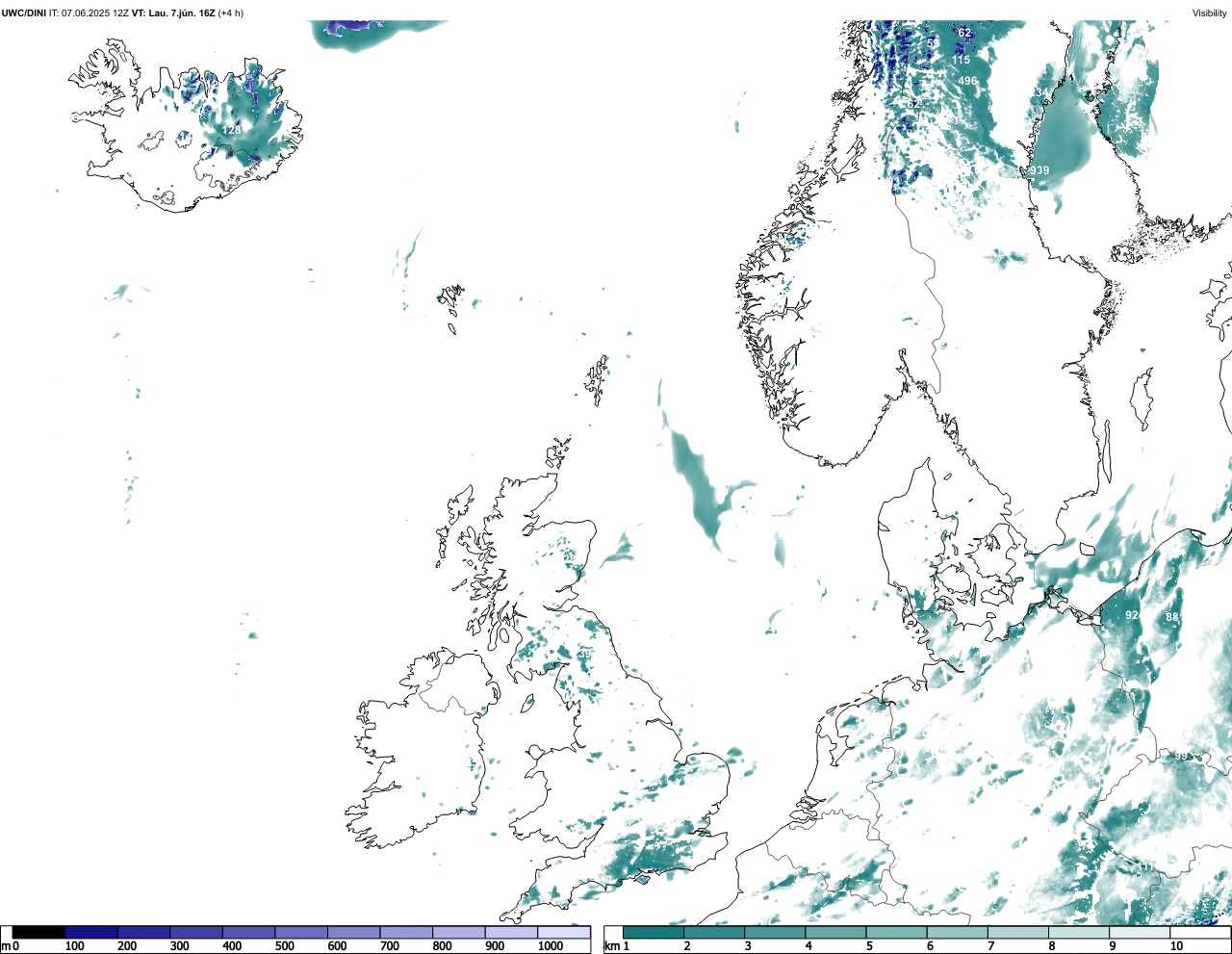Click the 4–5 km legend color segment
Image resolution: width=1232 pixels, height=954 pixels.
[x=835, y=932]
